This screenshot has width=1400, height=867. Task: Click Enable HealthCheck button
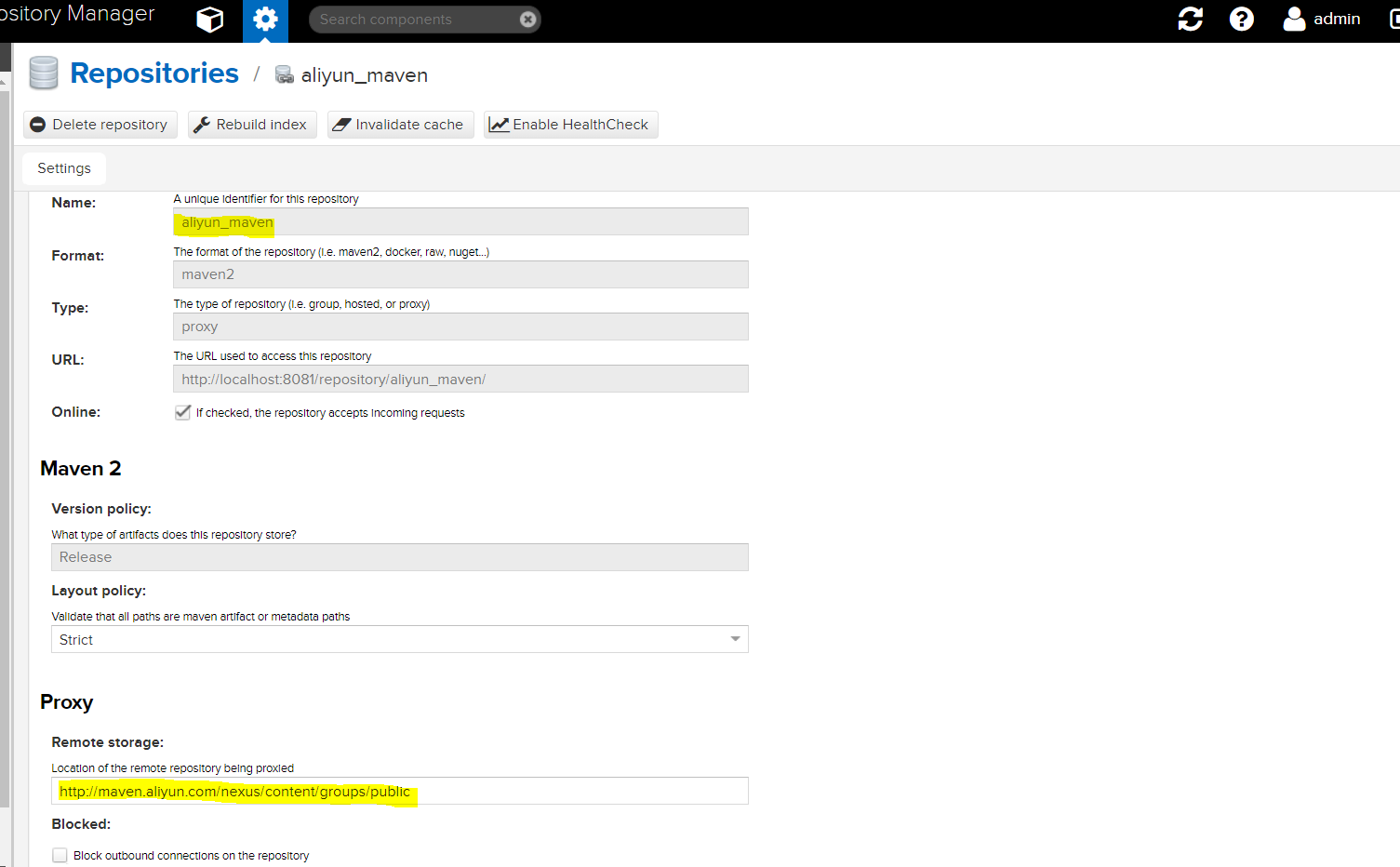point(570,125)
